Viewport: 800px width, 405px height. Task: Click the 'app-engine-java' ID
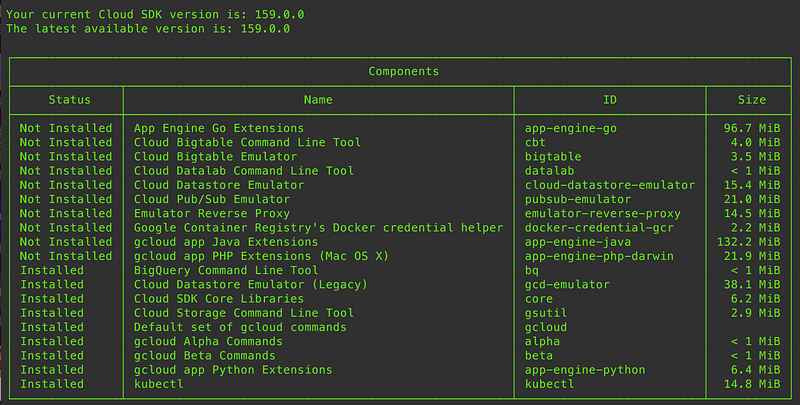578,243
